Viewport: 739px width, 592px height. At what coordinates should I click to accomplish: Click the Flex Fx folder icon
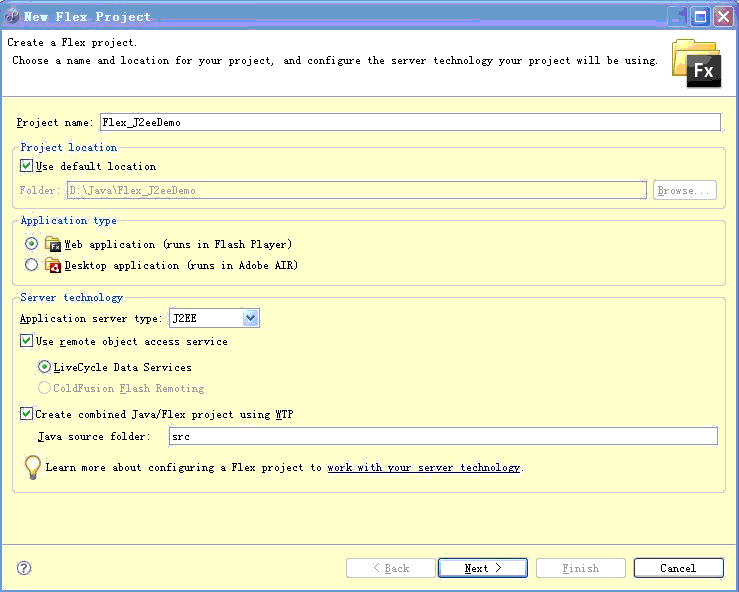pos(697,64)
